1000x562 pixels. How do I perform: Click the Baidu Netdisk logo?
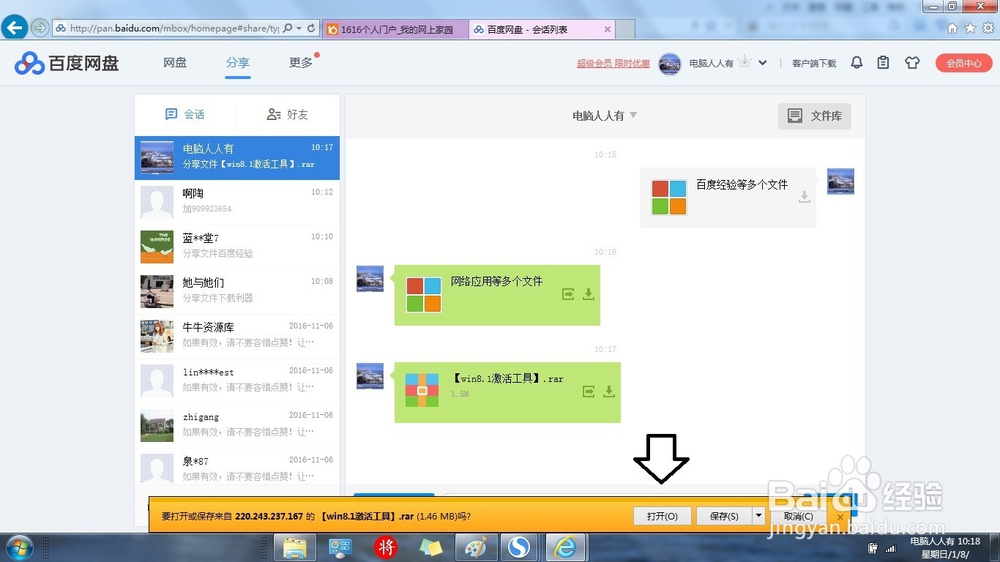point(67,63)
